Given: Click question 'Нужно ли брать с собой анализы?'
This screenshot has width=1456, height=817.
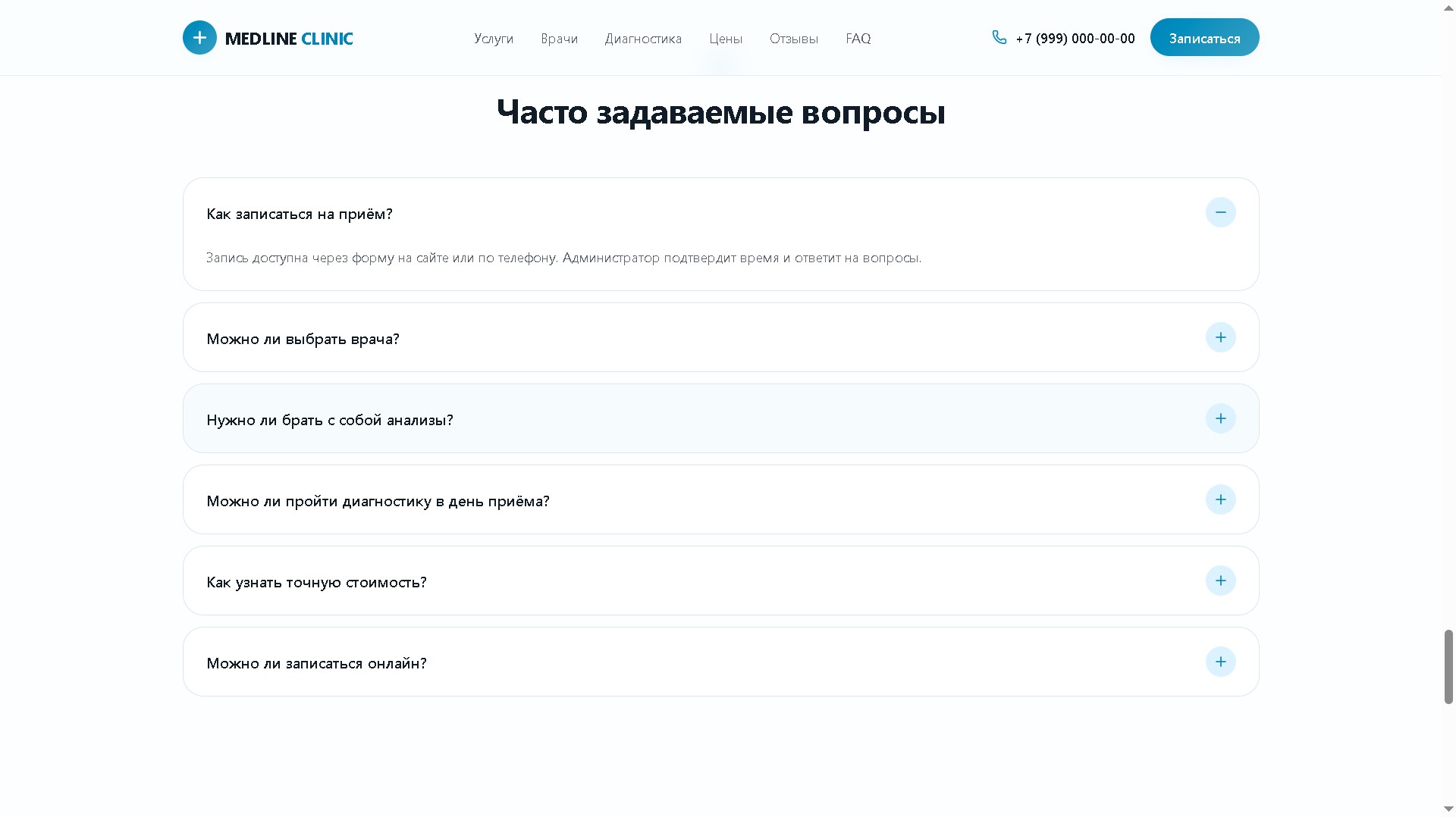Looking at the screenshot, I should [330, 421].
